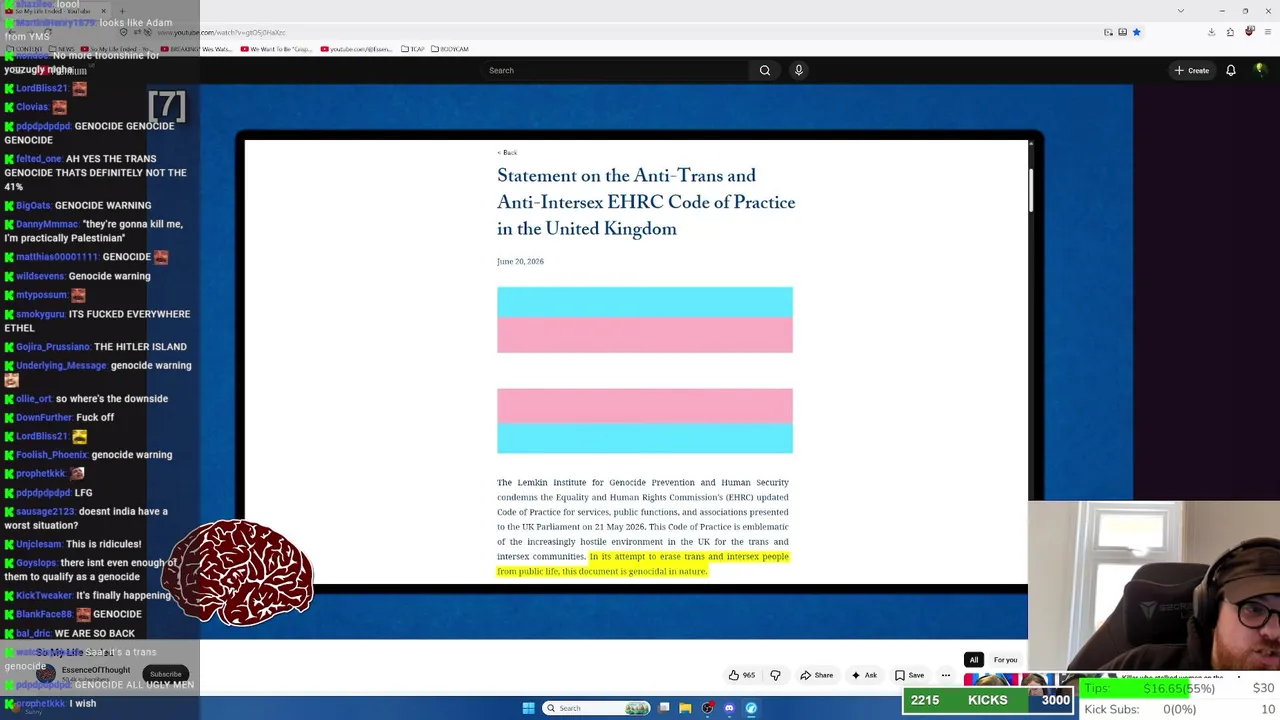Dislike the video with thumbs-down icon
Screen dimensions: 1280x720
(775, 675)
